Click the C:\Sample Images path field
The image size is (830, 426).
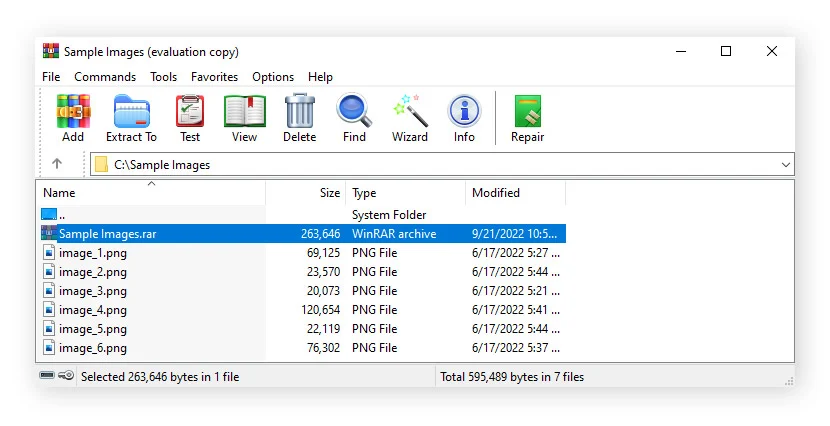coord(443,165)
